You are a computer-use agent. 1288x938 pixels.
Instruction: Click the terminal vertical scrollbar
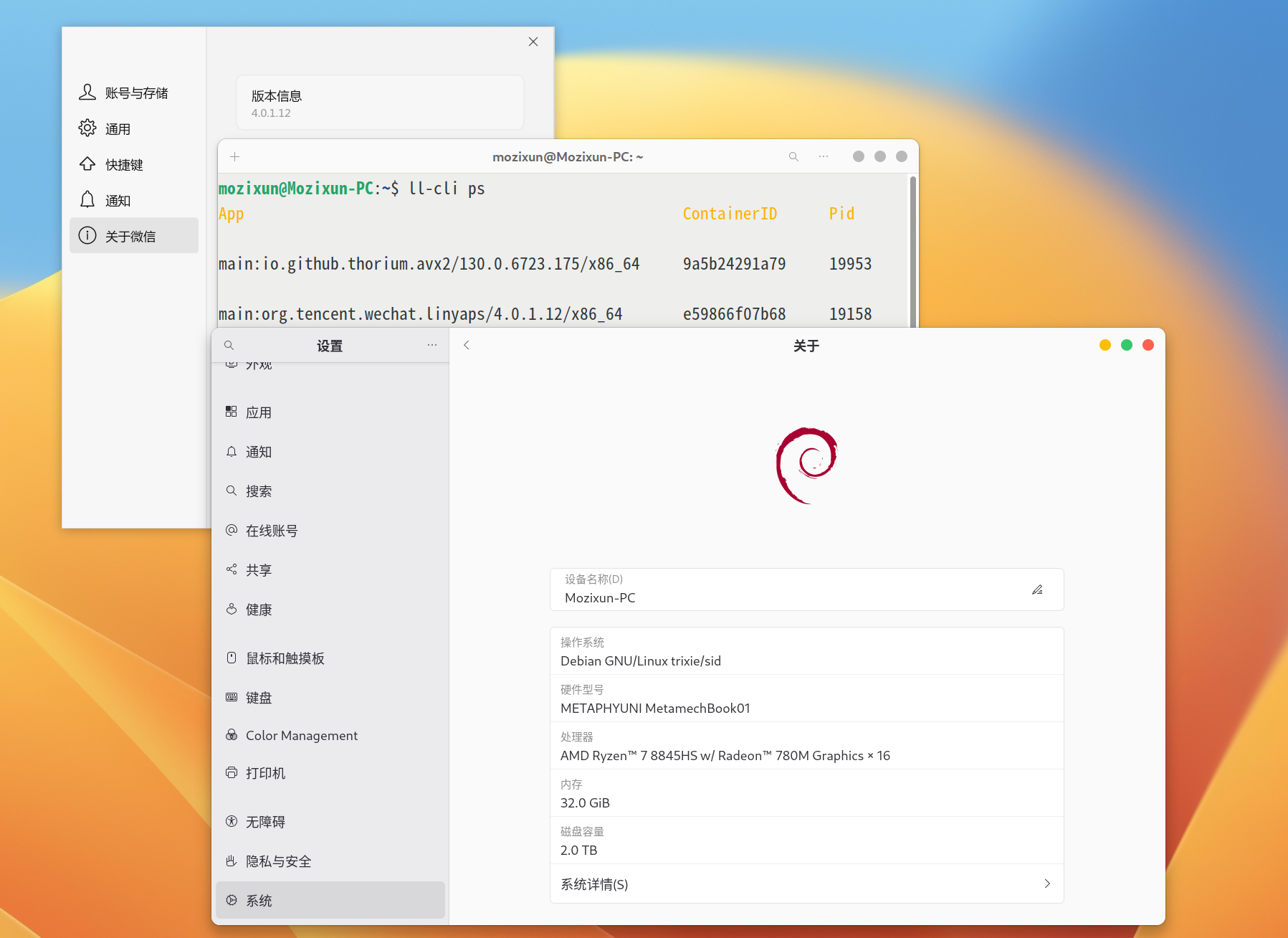pos(913,251)
